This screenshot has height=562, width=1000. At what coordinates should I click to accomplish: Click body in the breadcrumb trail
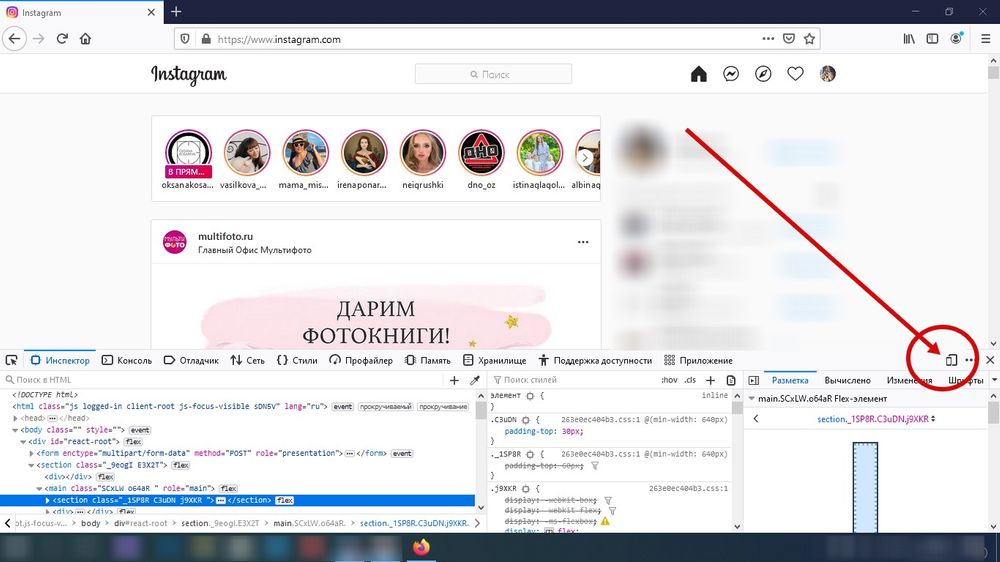point(91,523)
